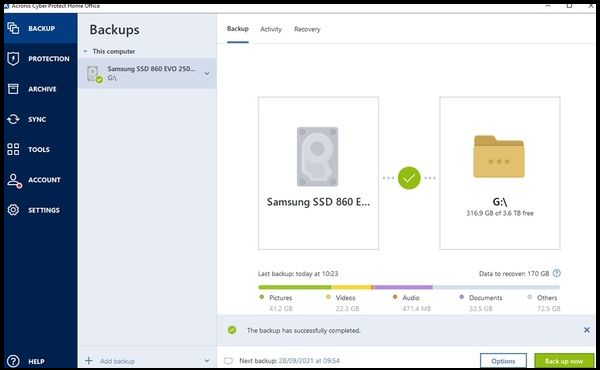Screen dimensions: 600x370
Task: Switch to the Recovery tab
Action: pyautogui.click(x=307, y=29)
